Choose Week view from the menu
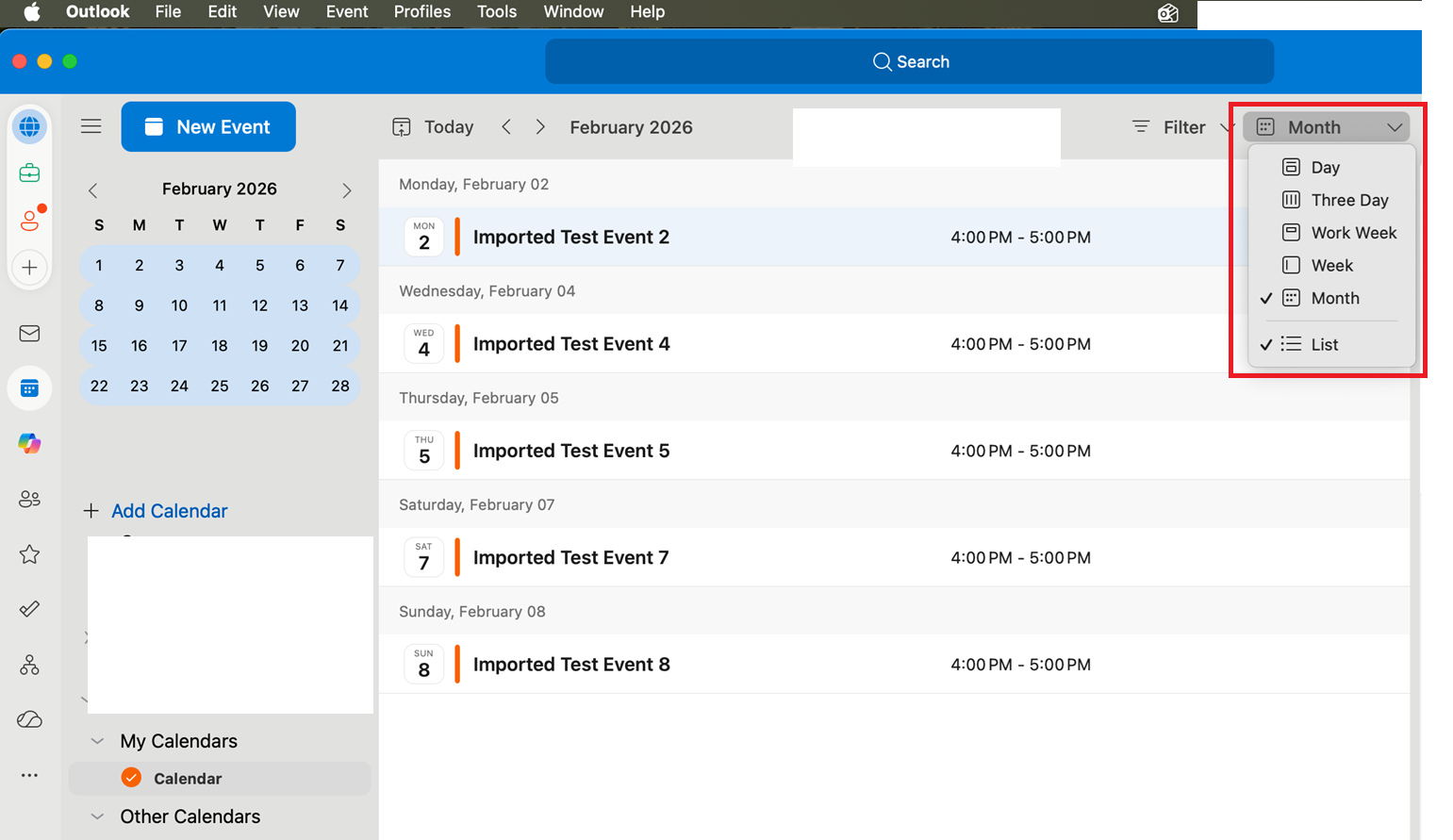1453x840 pixels. [1331, 266]
